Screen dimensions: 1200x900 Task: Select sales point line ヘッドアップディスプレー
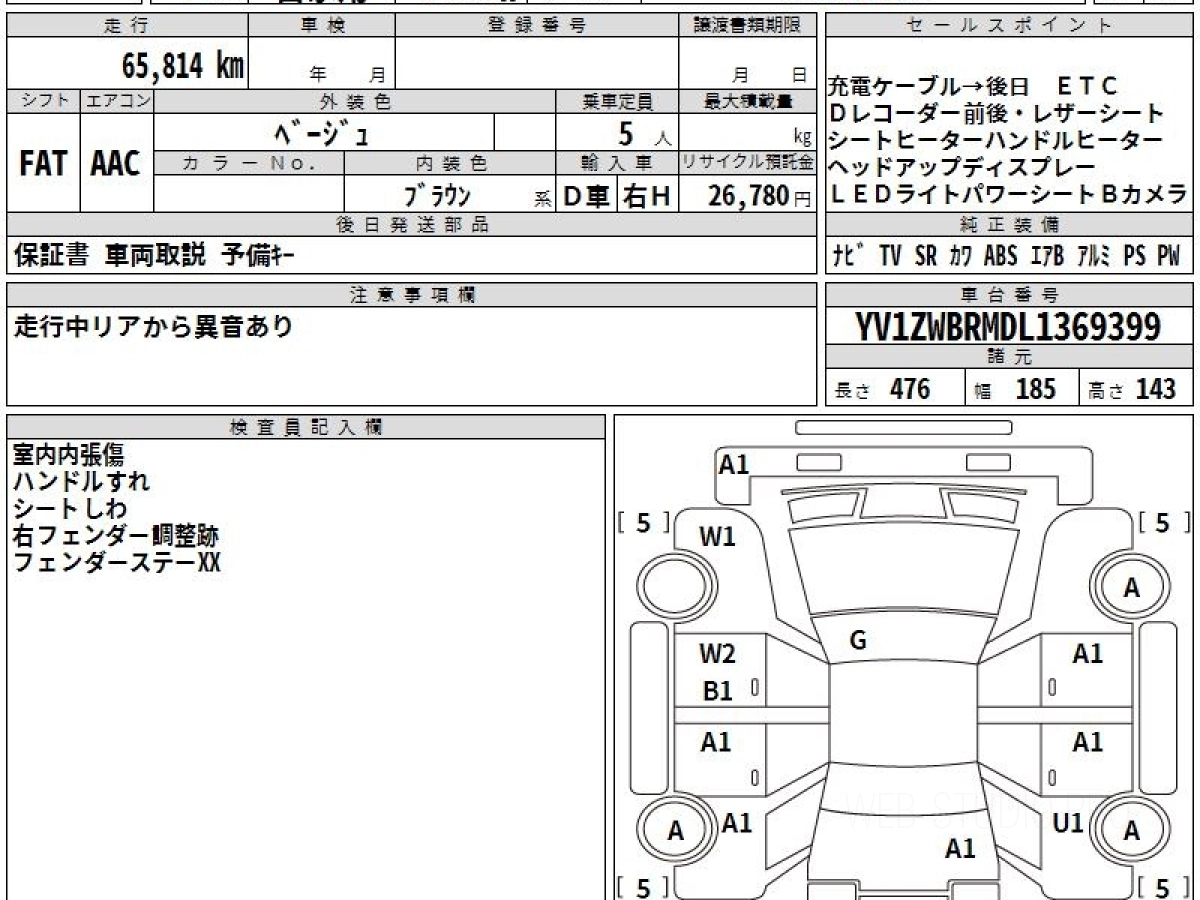[x=962, y=168]
